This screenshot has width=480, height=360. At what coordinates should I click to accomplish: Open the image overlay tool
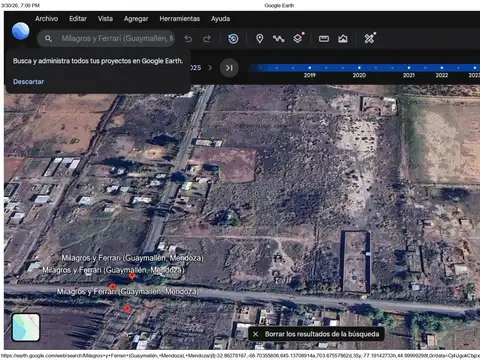343,39
